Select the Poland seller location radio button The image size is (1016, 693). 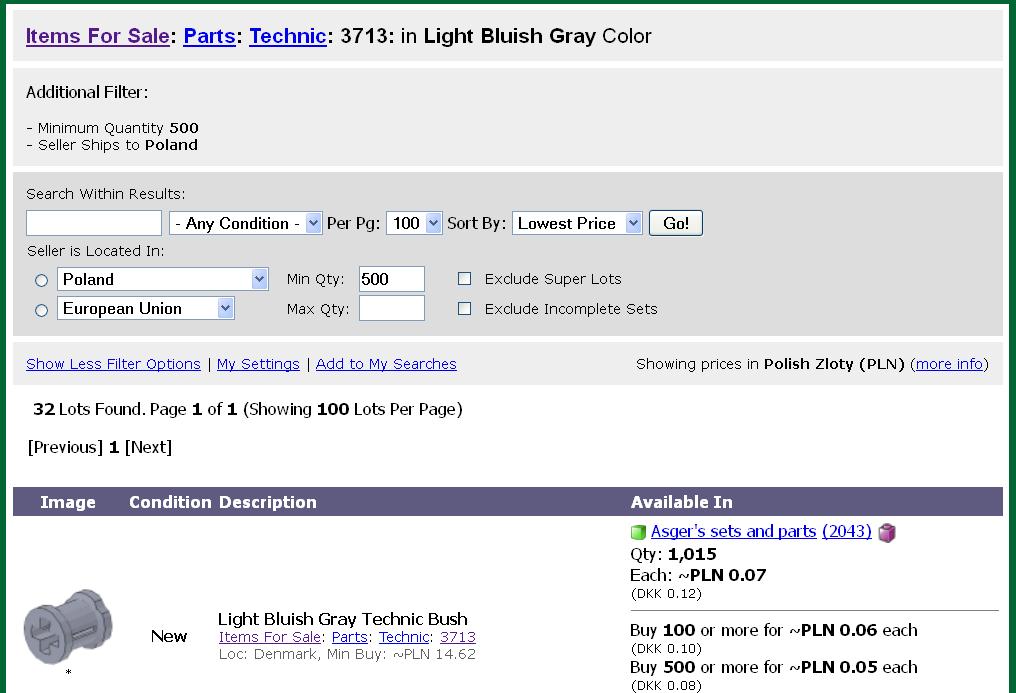41,280
